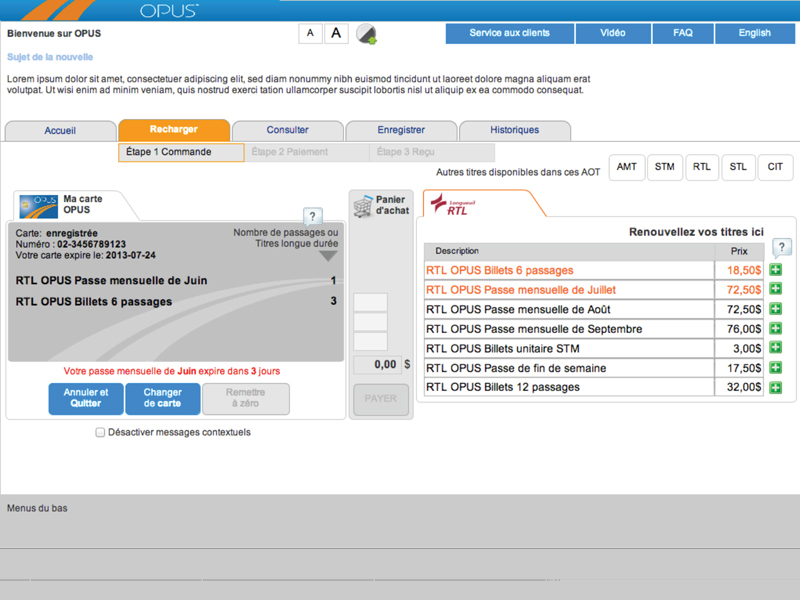Screen dimensions: 800x600
Task: Select Étape 3 Reçu step
Action: point(432,152)
